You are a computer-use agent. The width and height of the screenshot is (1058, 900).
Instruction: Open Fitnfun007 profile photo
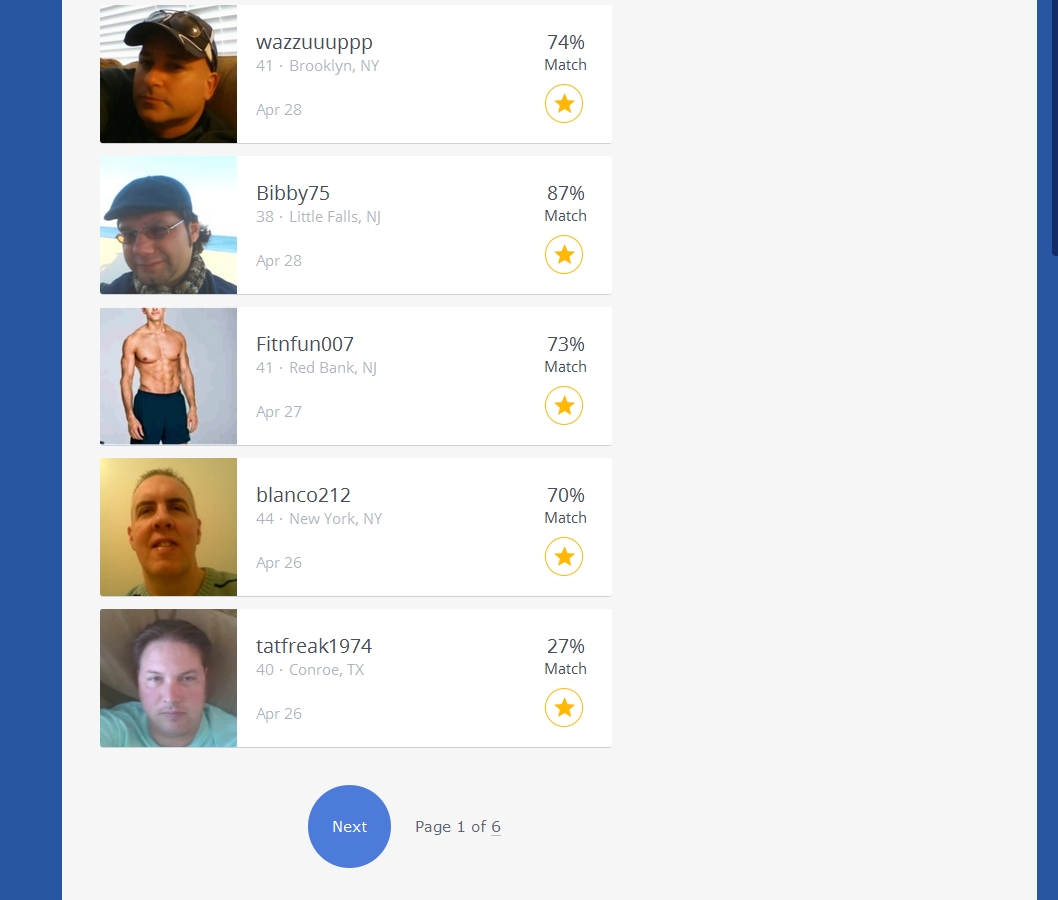(168, 376)
